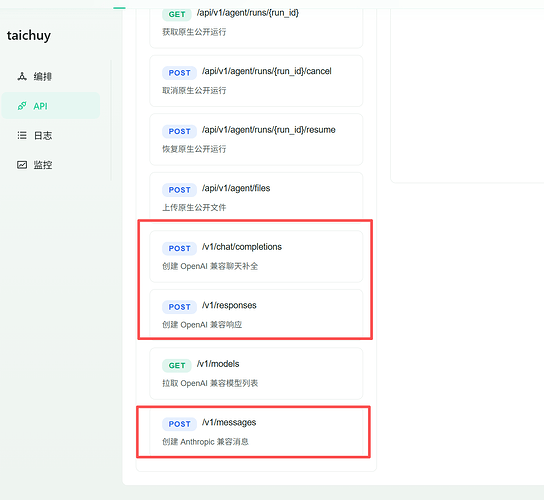
Task: Click the description 取消原生公开运行
Action: pos(194,91)
